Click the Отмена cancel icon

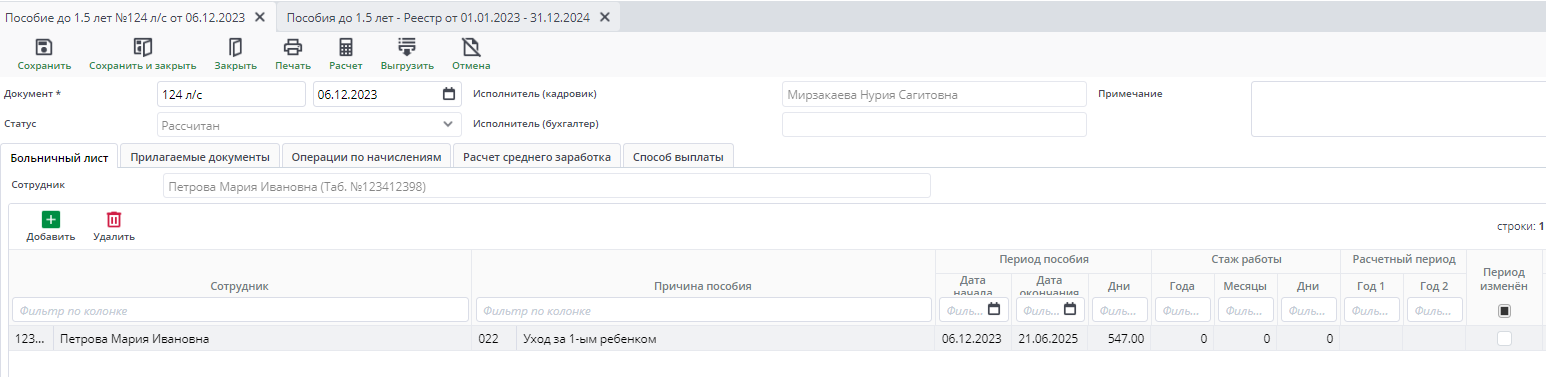point(471,47)
